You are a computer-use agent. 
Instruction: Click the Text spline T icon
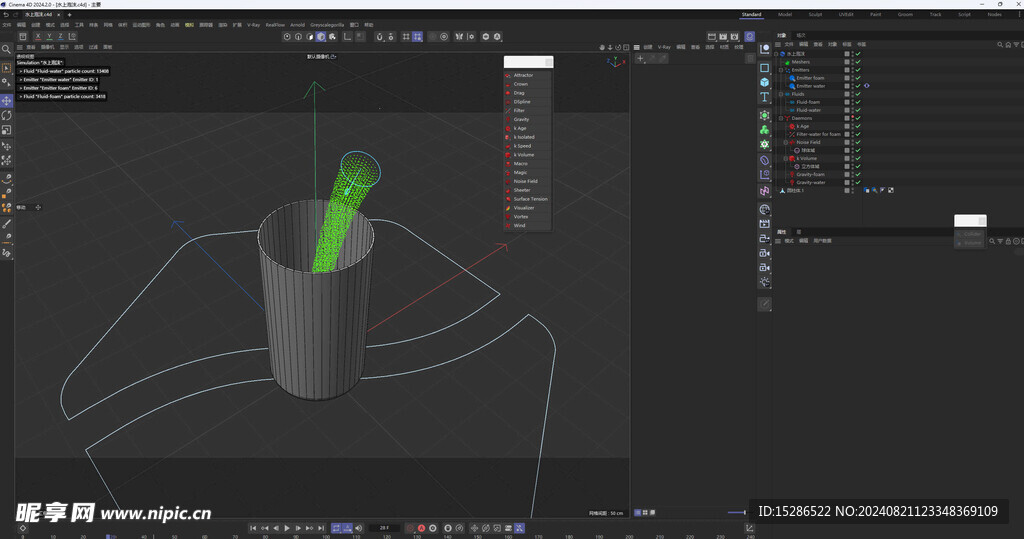765,97
